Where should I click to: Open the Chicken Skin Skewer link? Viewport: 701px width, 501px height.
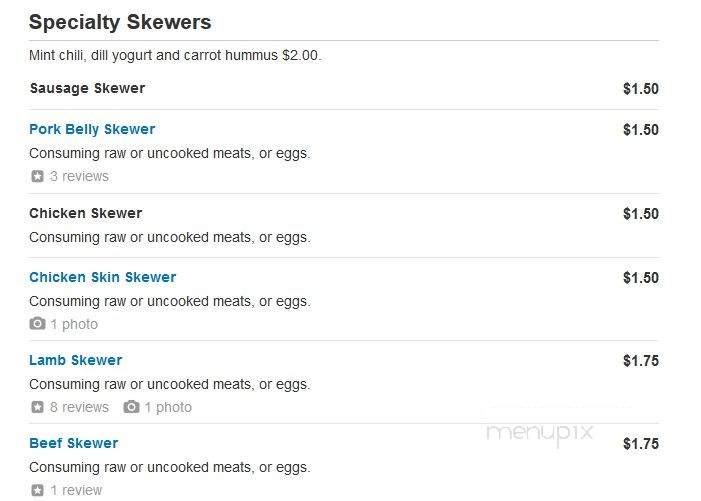tap(103, 277)
